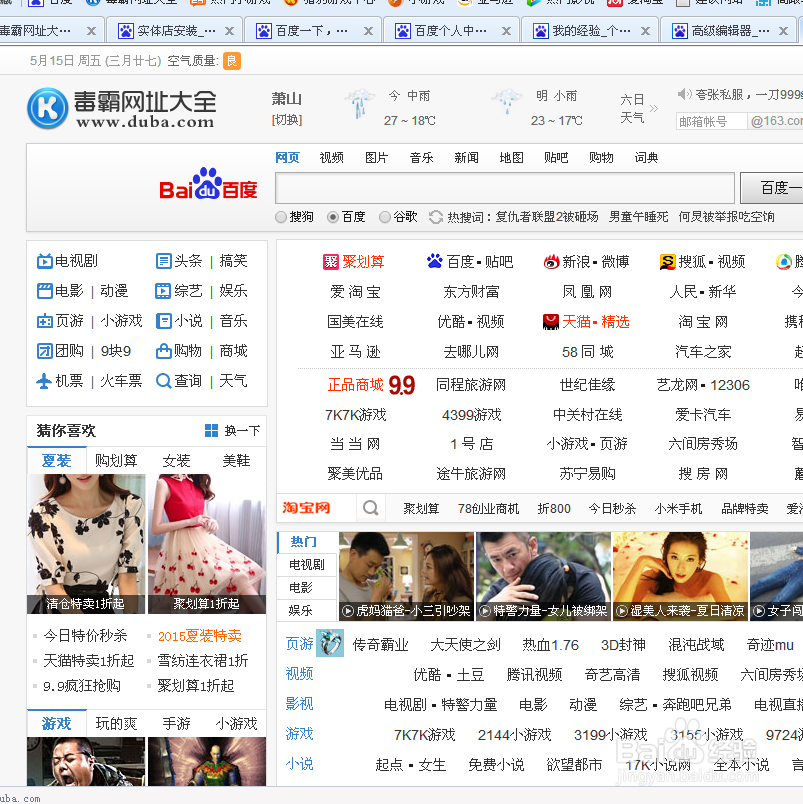Select the 搜狗 search engine radio

pyautogui.click(x=281, y=217)
